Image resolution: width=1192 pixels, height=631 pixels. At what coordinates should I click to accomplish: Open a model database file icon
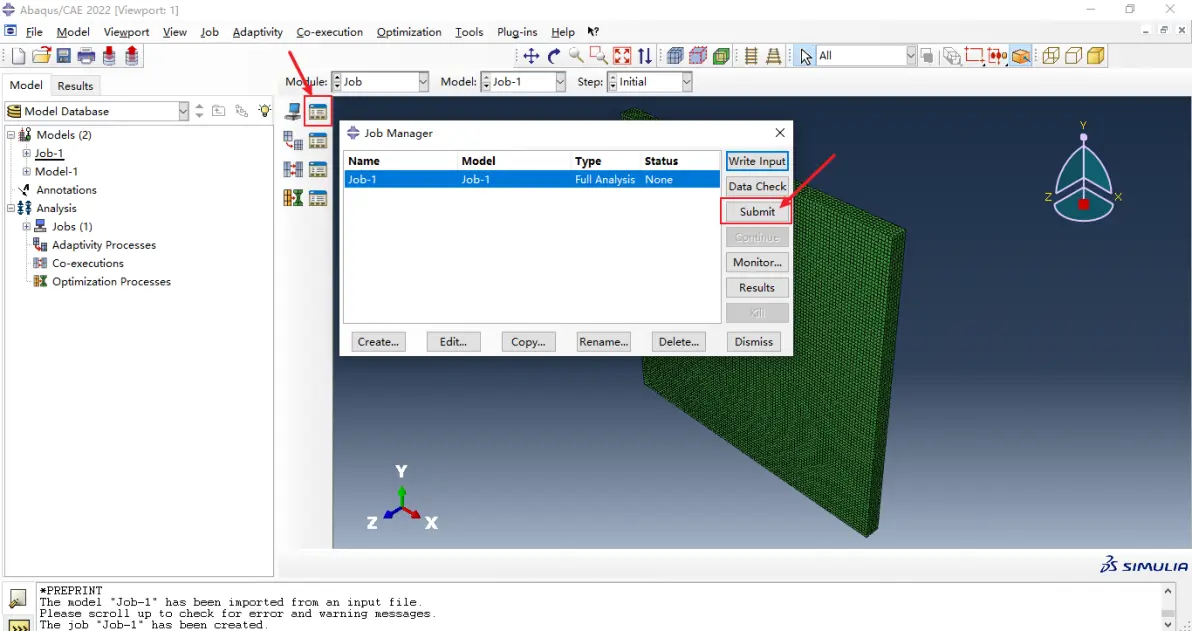41,55
